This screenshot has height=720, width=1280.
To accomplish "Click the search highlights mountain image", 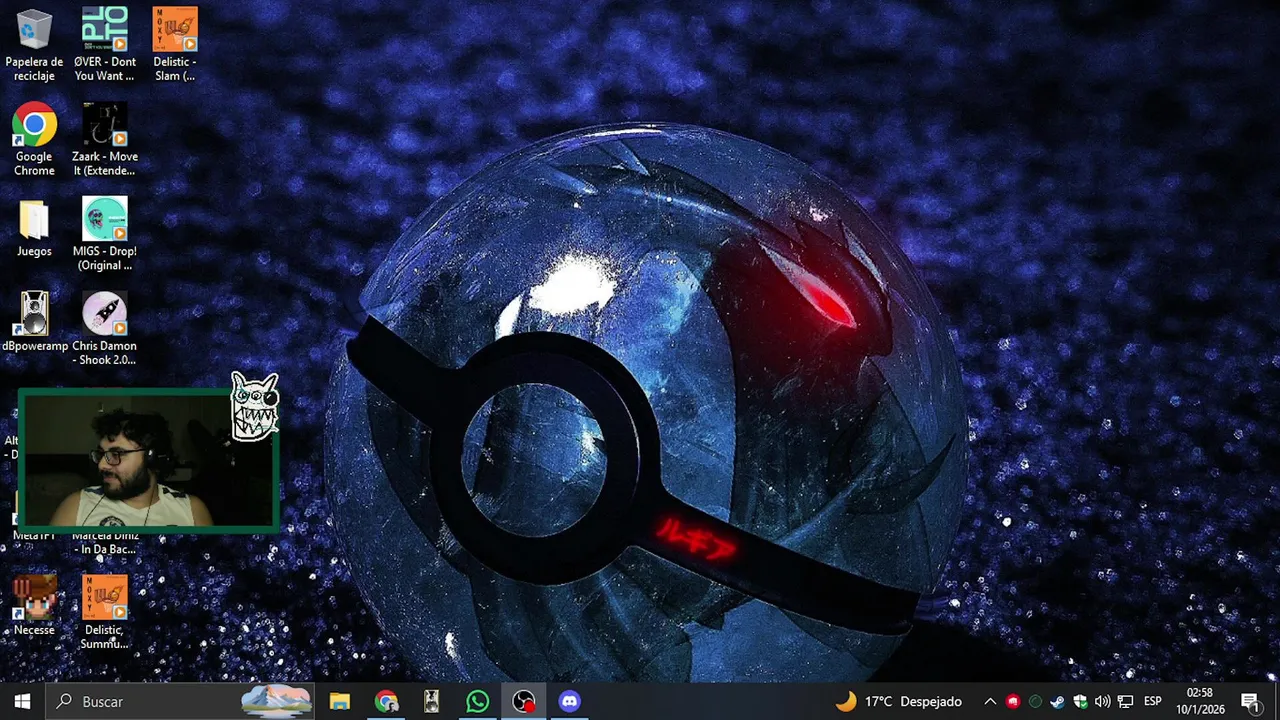I will (x=277, y=701).
